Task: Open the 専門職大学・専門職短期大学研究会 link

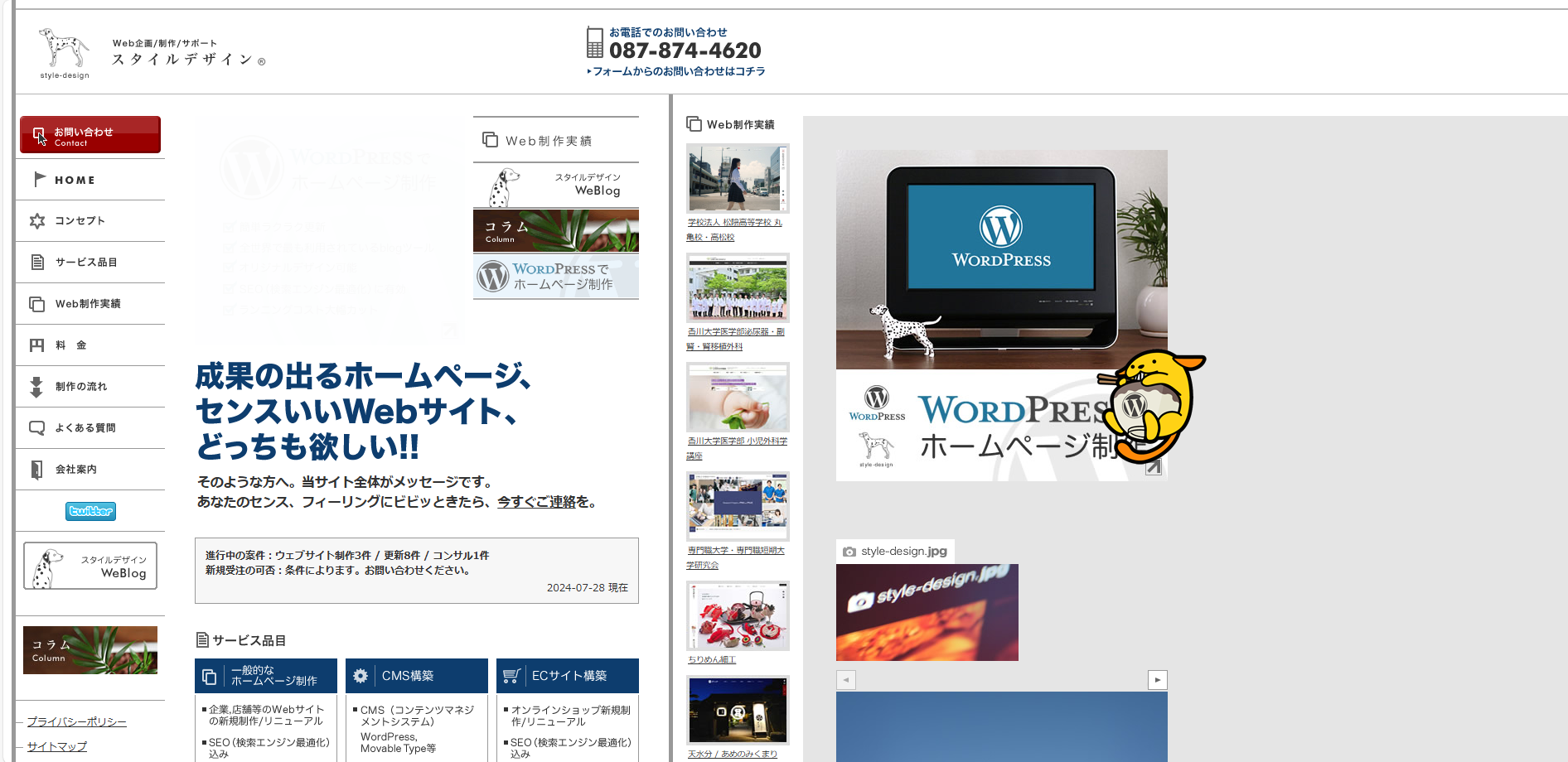Action: point(735,557)
